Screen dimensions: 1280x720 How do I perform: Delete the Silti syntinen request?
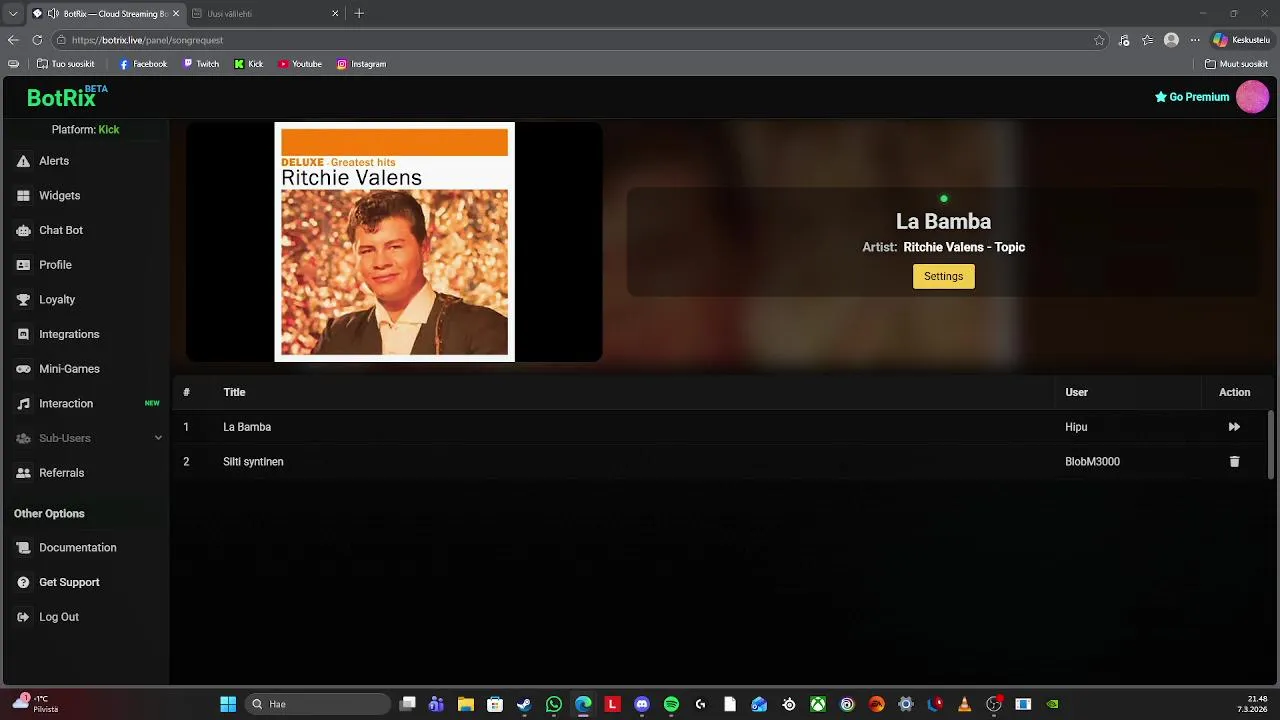(1234, 462)
